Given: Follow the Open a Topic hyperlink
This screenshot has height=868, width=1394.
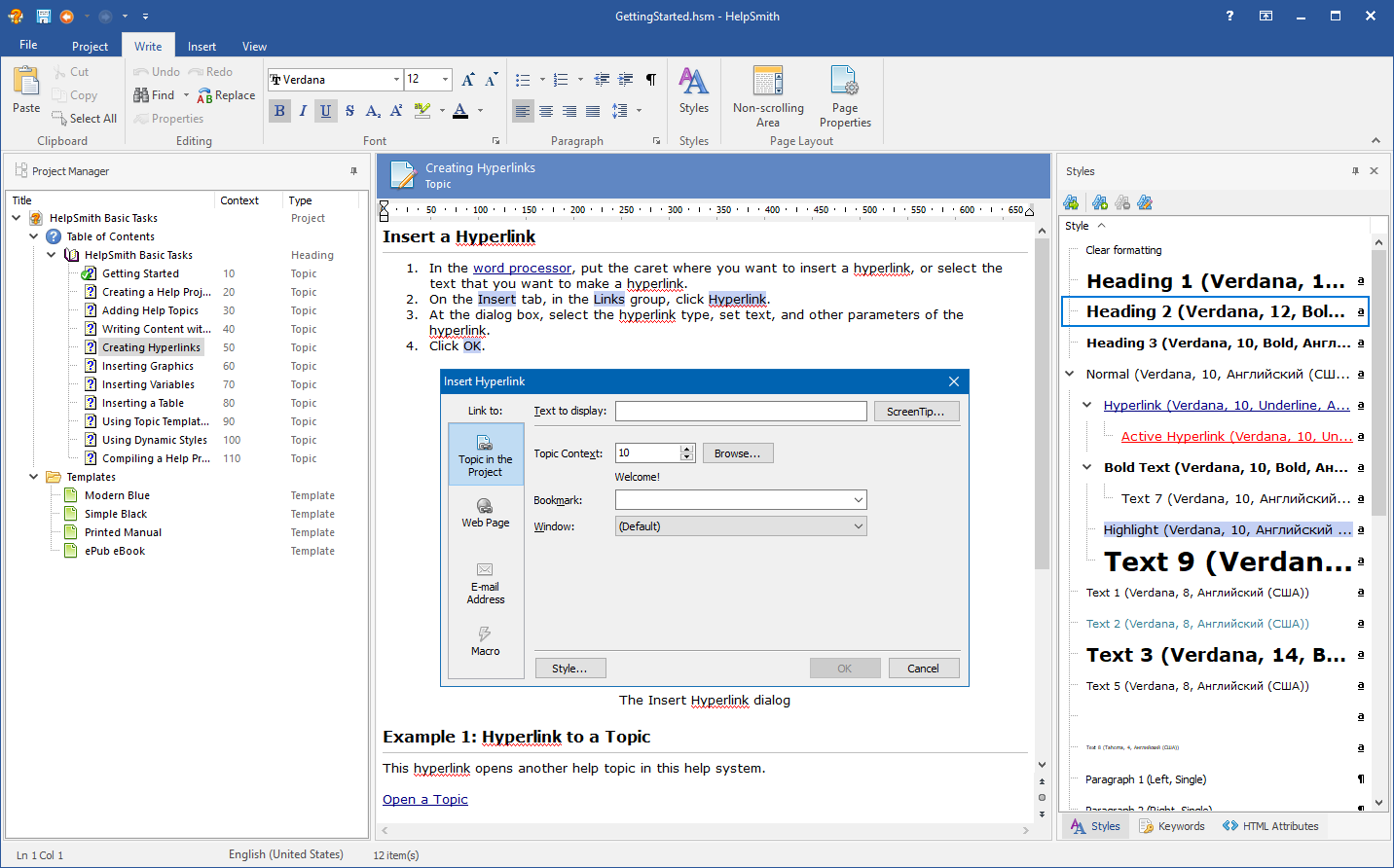Looking at the screenshot, I should 425,799.
